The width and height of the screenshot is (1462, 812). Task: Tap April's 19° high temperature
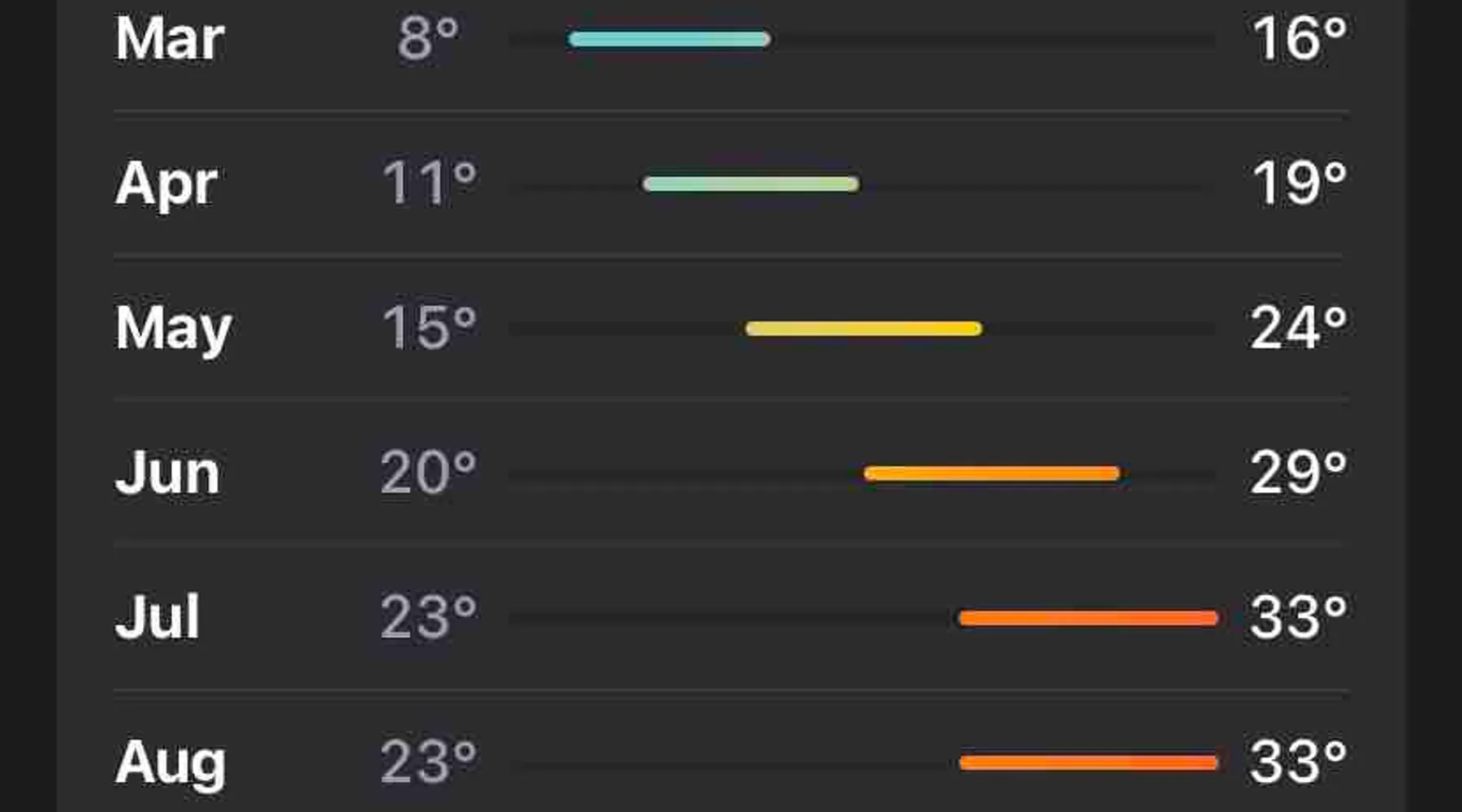point(1300,183)
